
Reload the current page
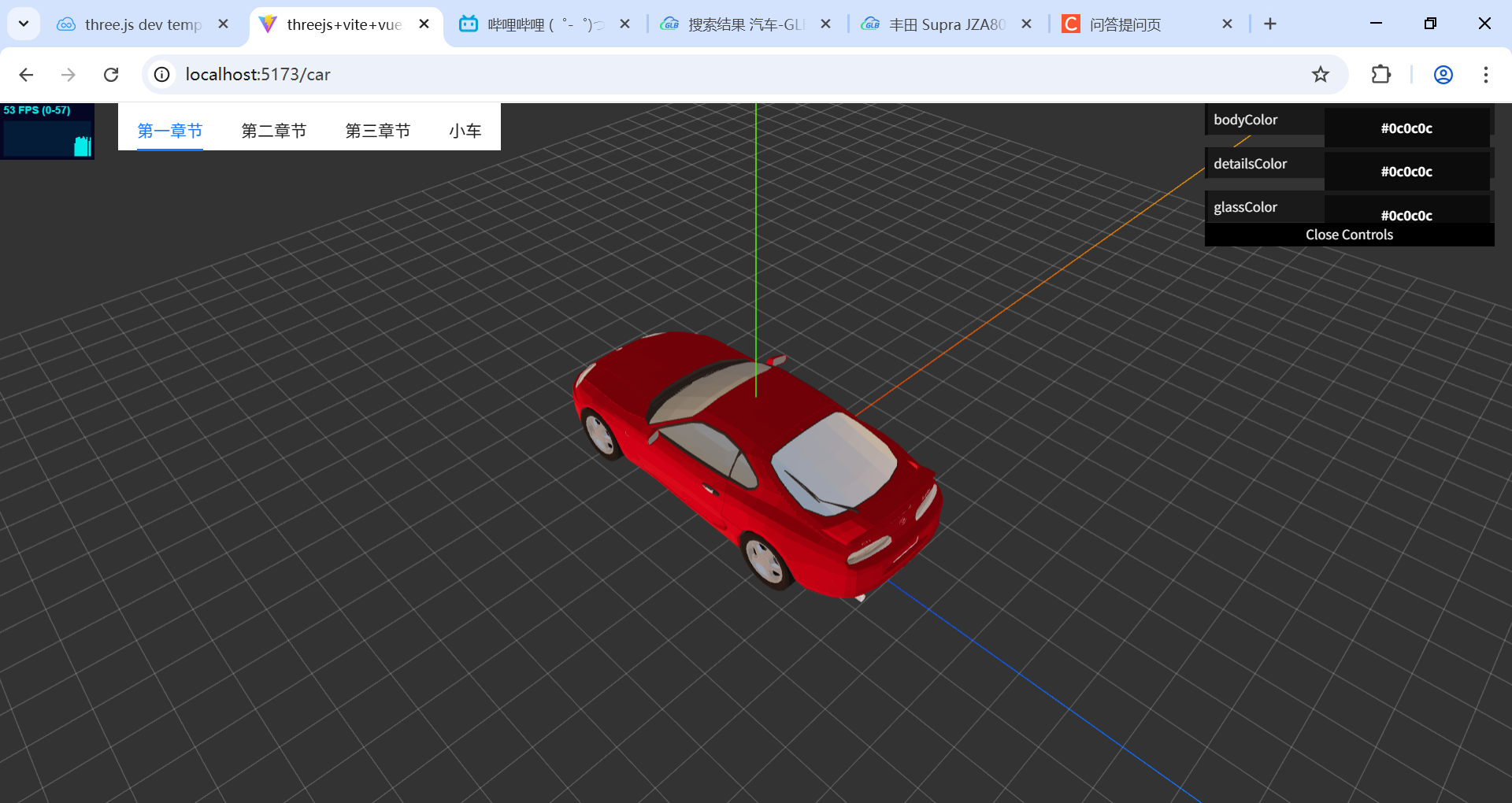[111, 75]
